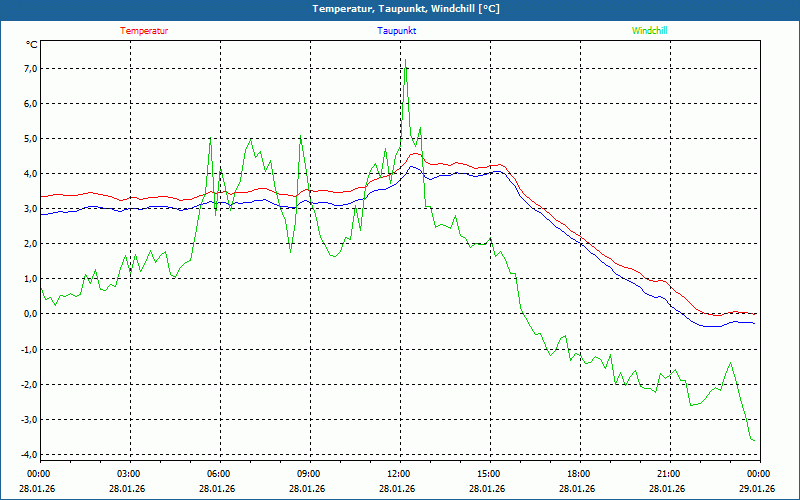Screen dimensions: 800x500
Task: Click the 28.01.26 date label under 12:00
Action: click(x=398, y=489)
